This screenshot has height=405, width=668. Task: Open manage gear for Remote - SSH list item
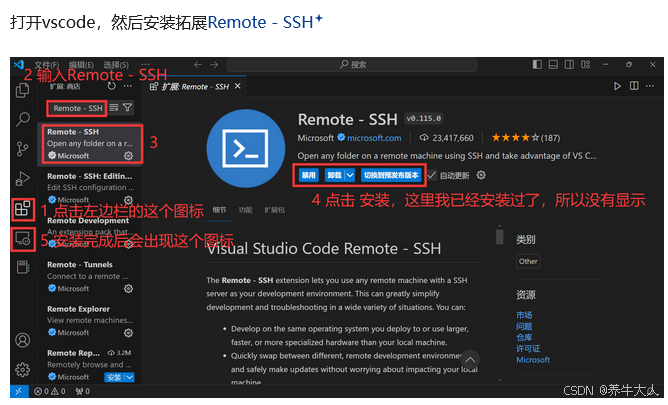click(128, 156)
